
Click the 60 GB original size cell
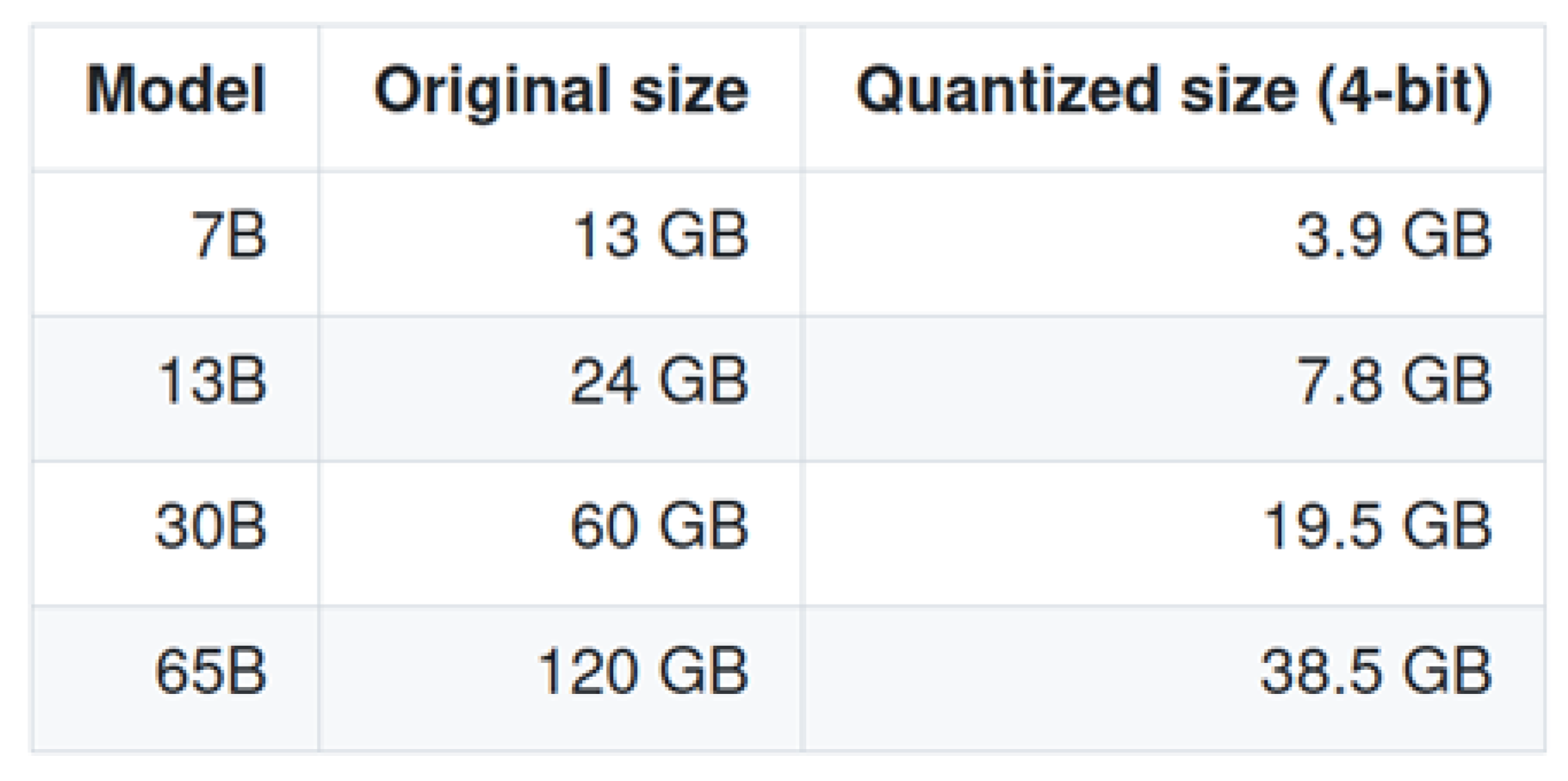click(659, 526)
